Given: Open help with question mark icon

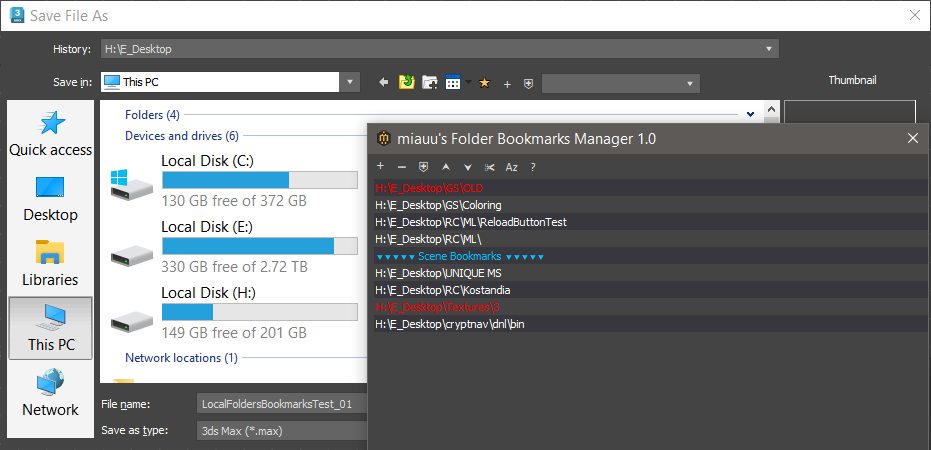Looking at the screenshot, I should click(x=533, y=167).
